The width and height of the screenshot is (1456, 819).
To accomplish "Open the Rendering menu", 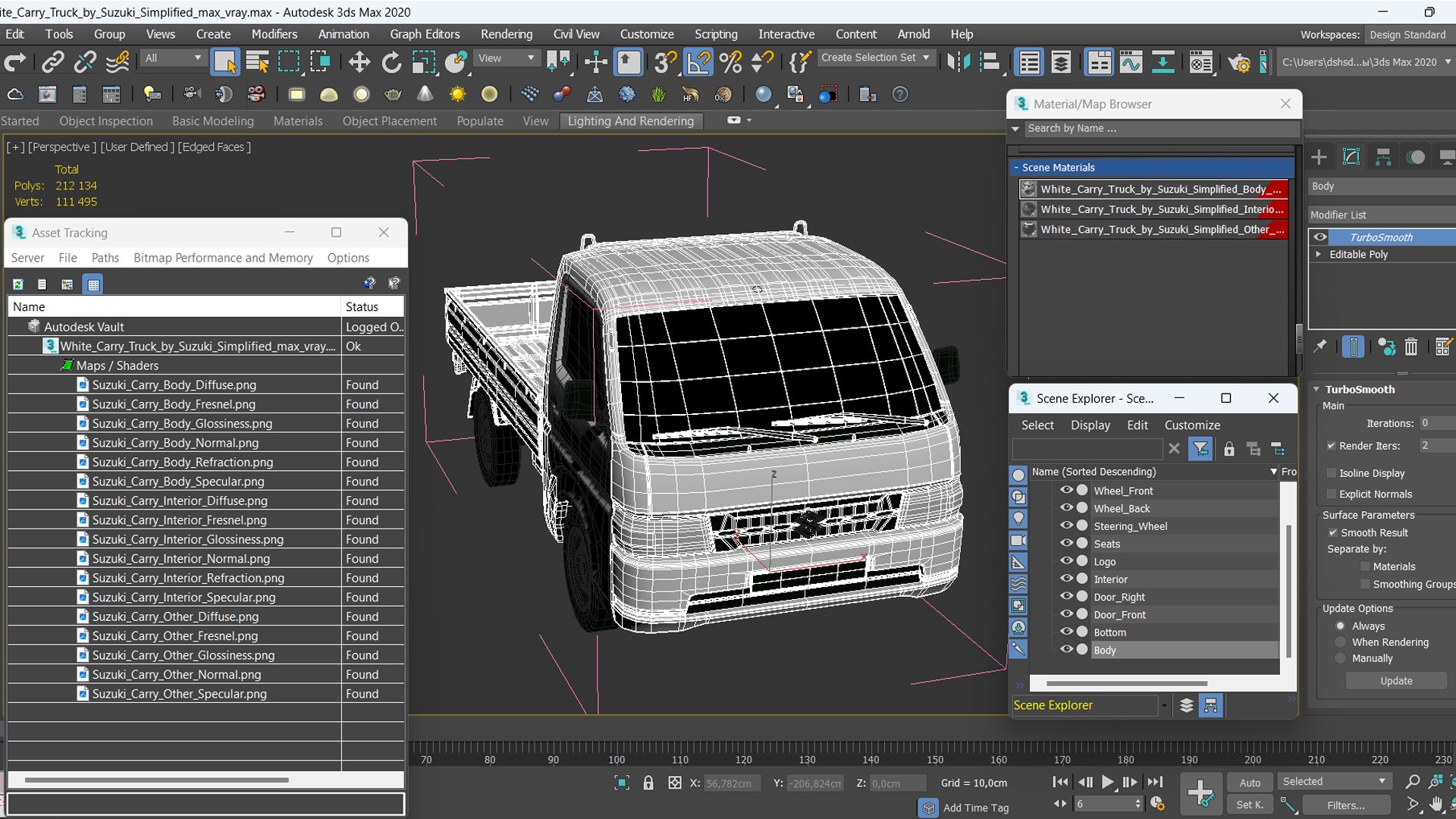I will pos(506,34).
